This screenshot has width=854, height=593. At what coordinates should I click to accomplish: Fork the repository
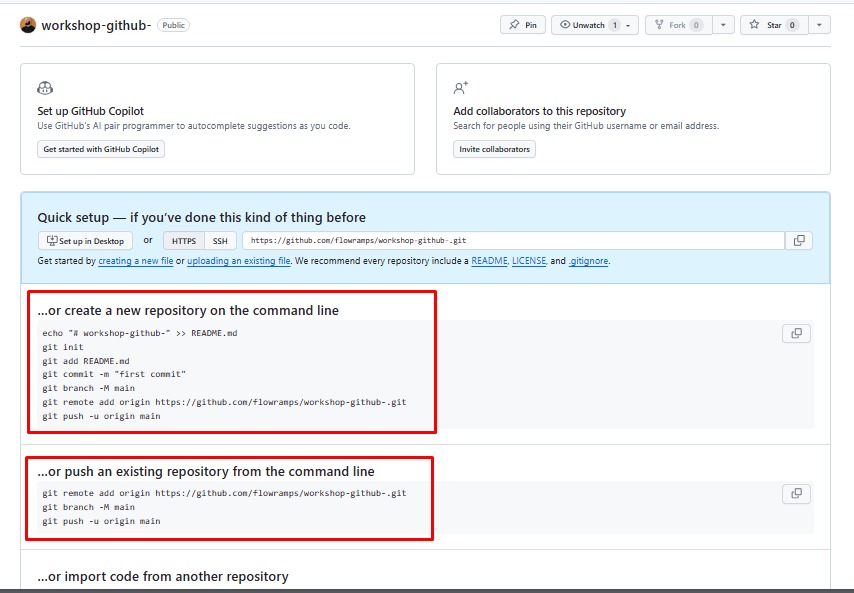tap(679, 25)
